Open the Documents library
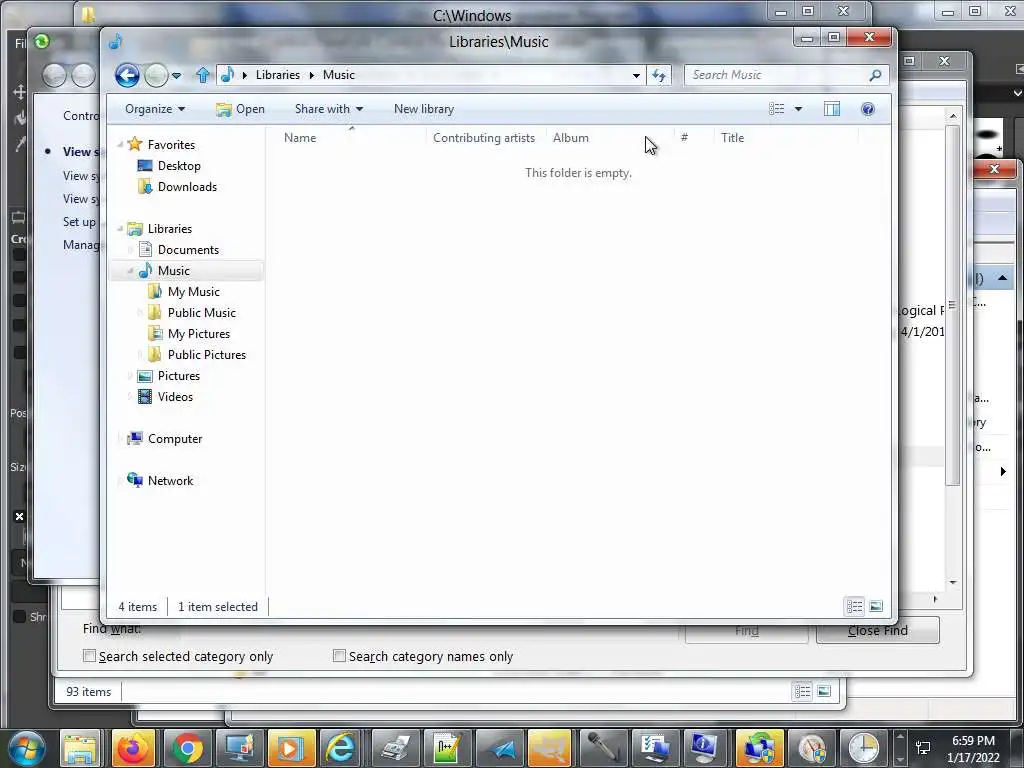The height and width of the screenshot is (768, 1024). click(x=188, y=249)
